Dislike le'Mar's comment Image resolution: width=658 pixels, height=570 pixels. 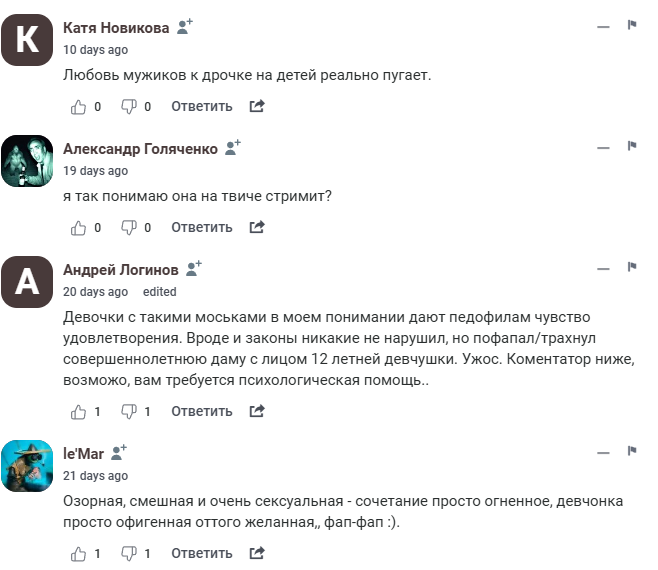point(129,553)
